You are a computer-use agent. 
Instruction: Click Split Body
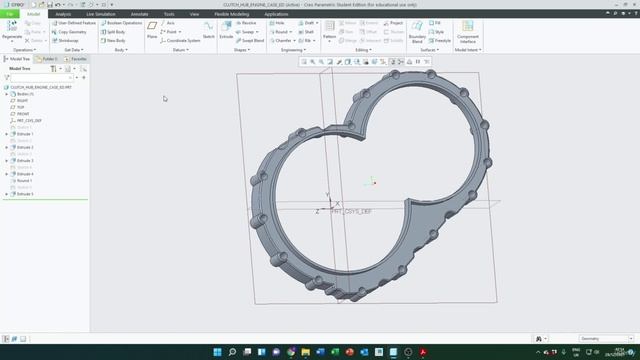(113, 32)
